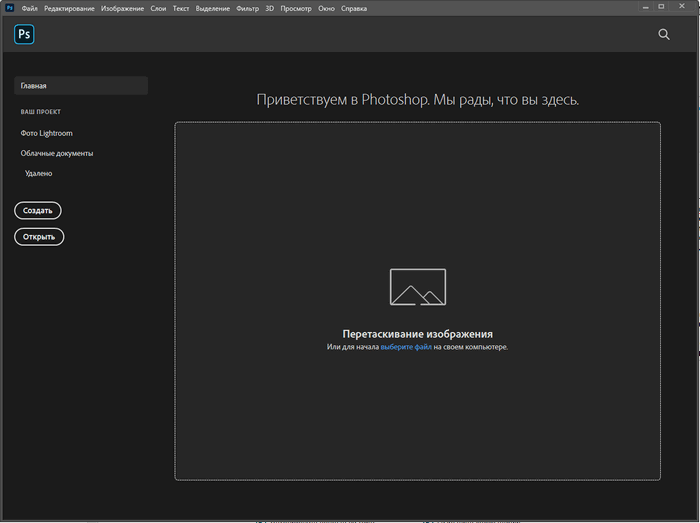Image resolution: width=700 pixels, height=523 pixels.
Task: Open the Окно menu
Action: [x=326, y=8]
